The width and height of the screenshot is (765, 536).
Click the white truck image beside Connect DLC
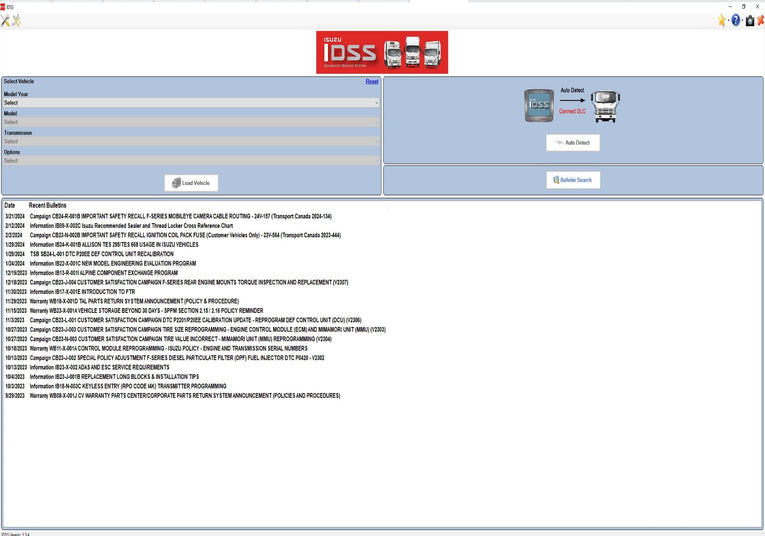605,106
